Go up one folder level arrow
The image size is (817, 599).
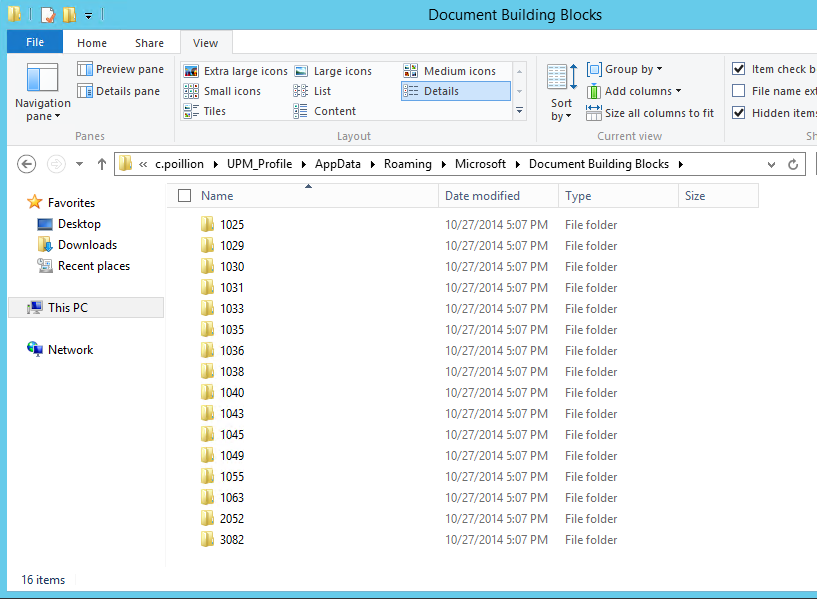coord(102,164)
